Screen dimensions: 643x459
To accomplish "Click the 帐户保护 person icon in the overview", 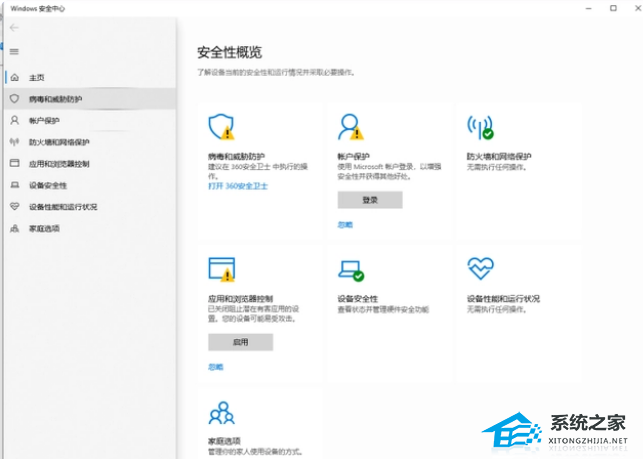I will pyautogui.click(x=351, y=126).
